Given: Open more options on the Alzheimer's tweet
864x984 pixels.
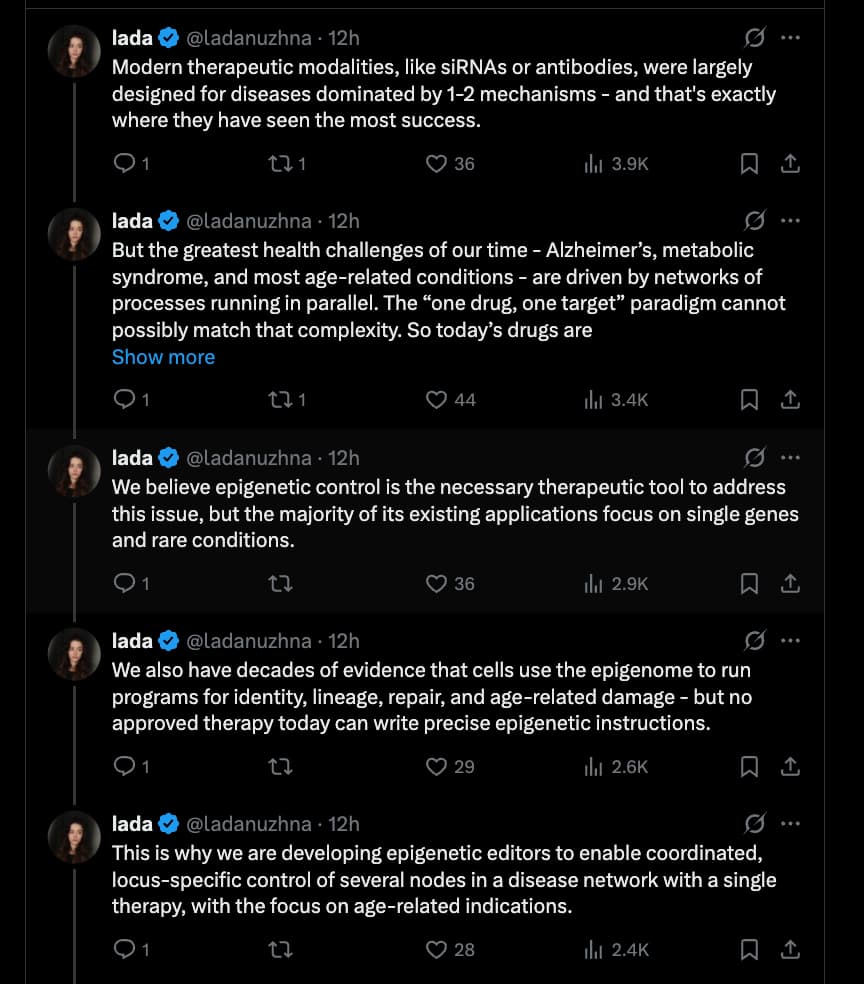Looking at the screenshot, I should click(x=790, y=221).
